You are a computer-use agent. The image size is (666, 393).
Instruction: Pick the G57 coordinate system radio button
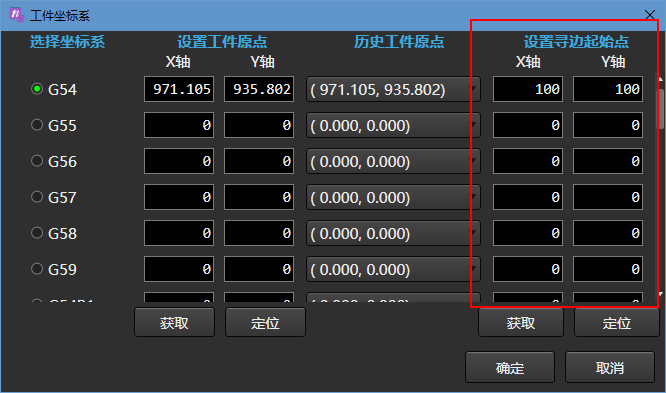click(37, 197)
